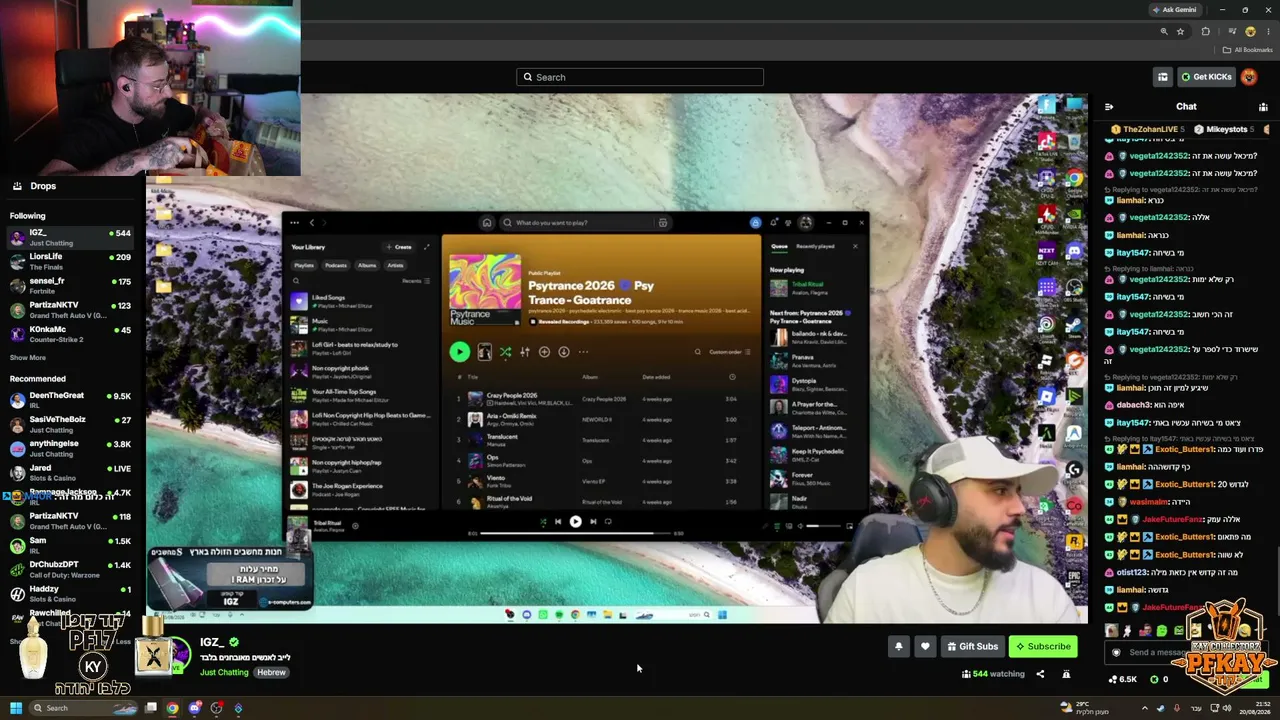This screenshot has height=720, width=1280.
Task: Toggle notifications bell for IGZ_
Action: pyautogui.click(x=898, y=646)
